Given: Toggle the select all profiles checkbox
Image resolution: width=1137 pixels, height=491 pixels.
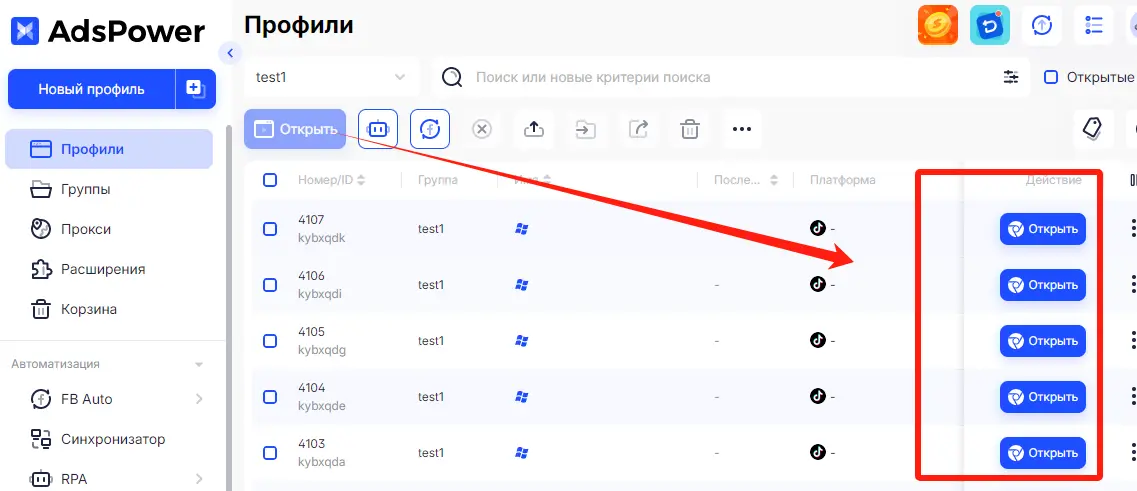Looking at the screenshot, I should tap(270, 180).
